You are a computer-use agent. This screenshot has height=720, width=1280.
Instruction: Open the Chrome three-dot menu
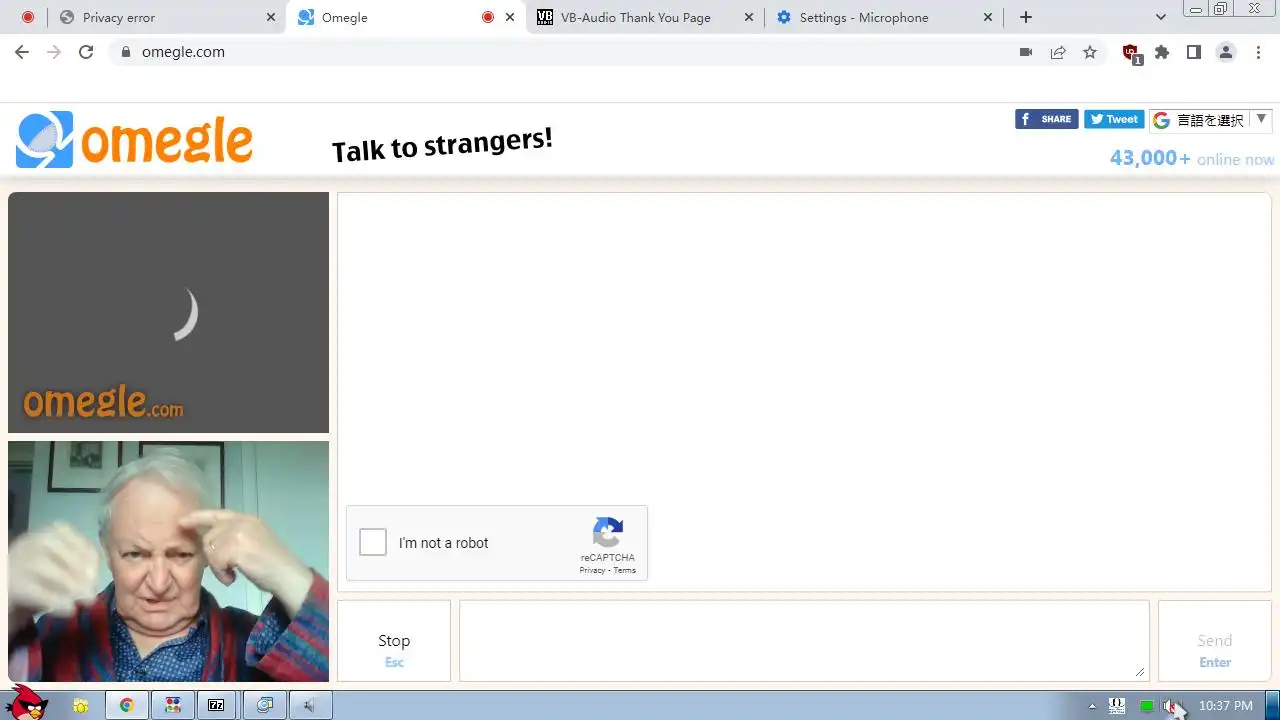1258,52
